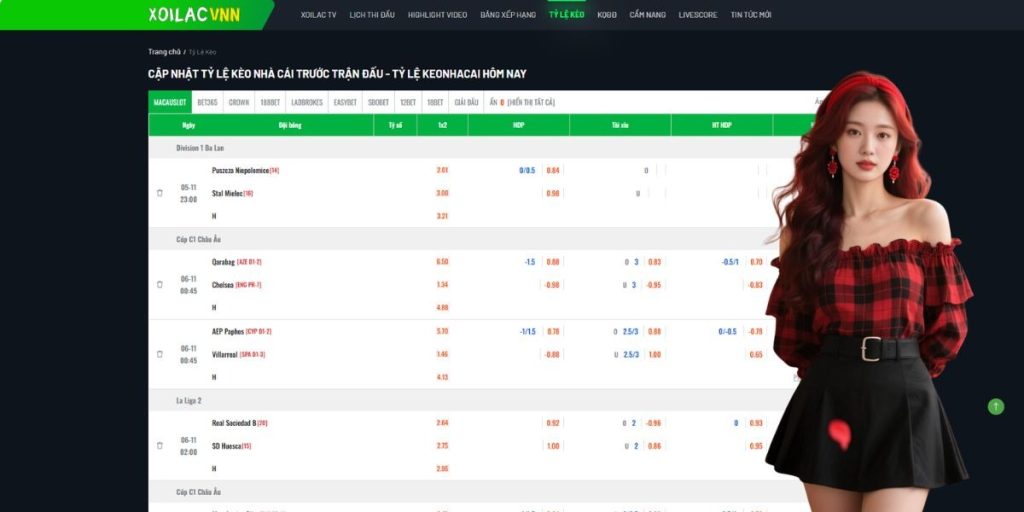The height and width of the screenshot is (512, 1024).
Task: Click the Chelsea team name link
Action: pyautogui.click(x=223, y=285)
